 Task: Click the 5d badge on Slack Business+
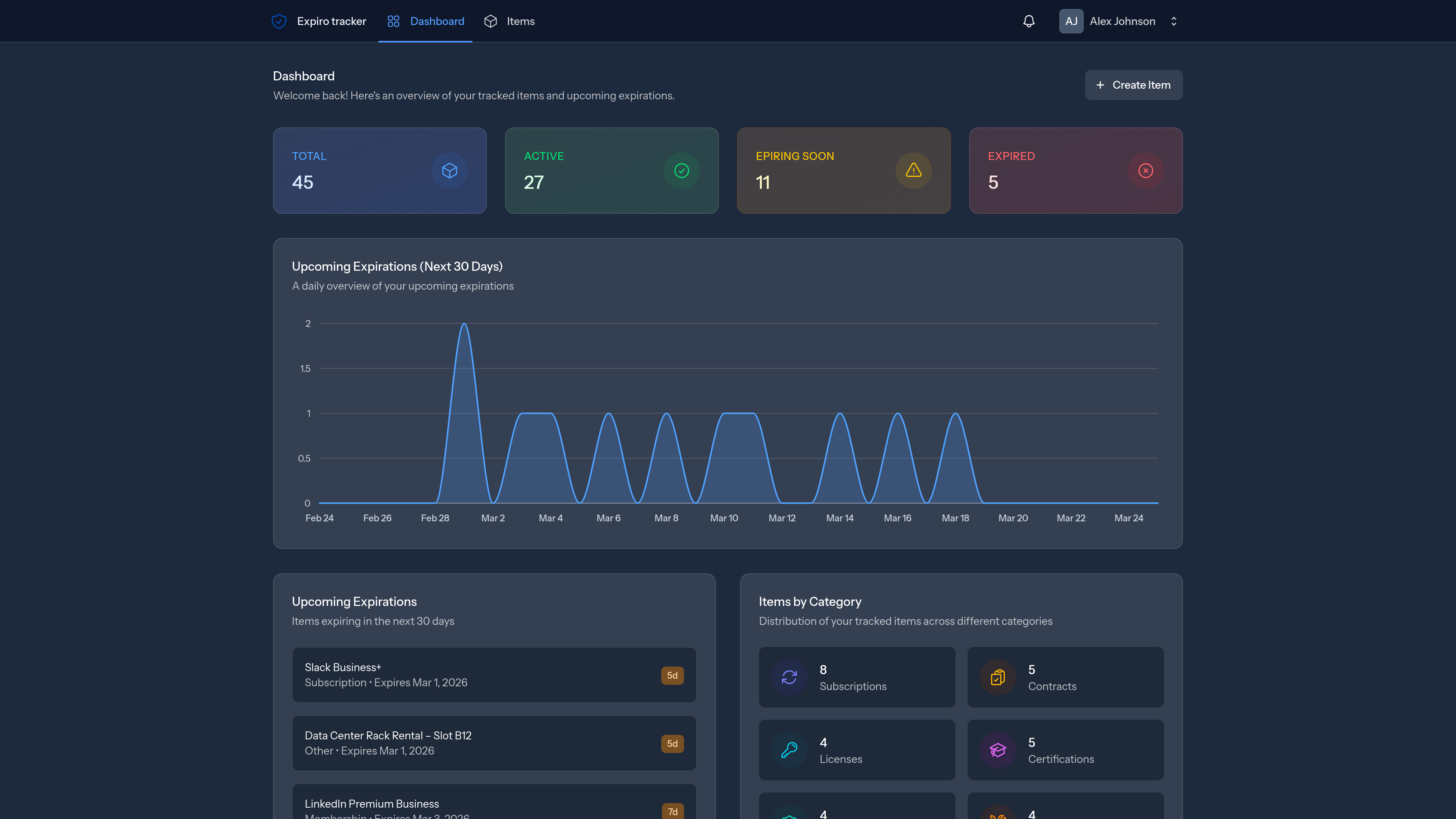tap(672, 675)
